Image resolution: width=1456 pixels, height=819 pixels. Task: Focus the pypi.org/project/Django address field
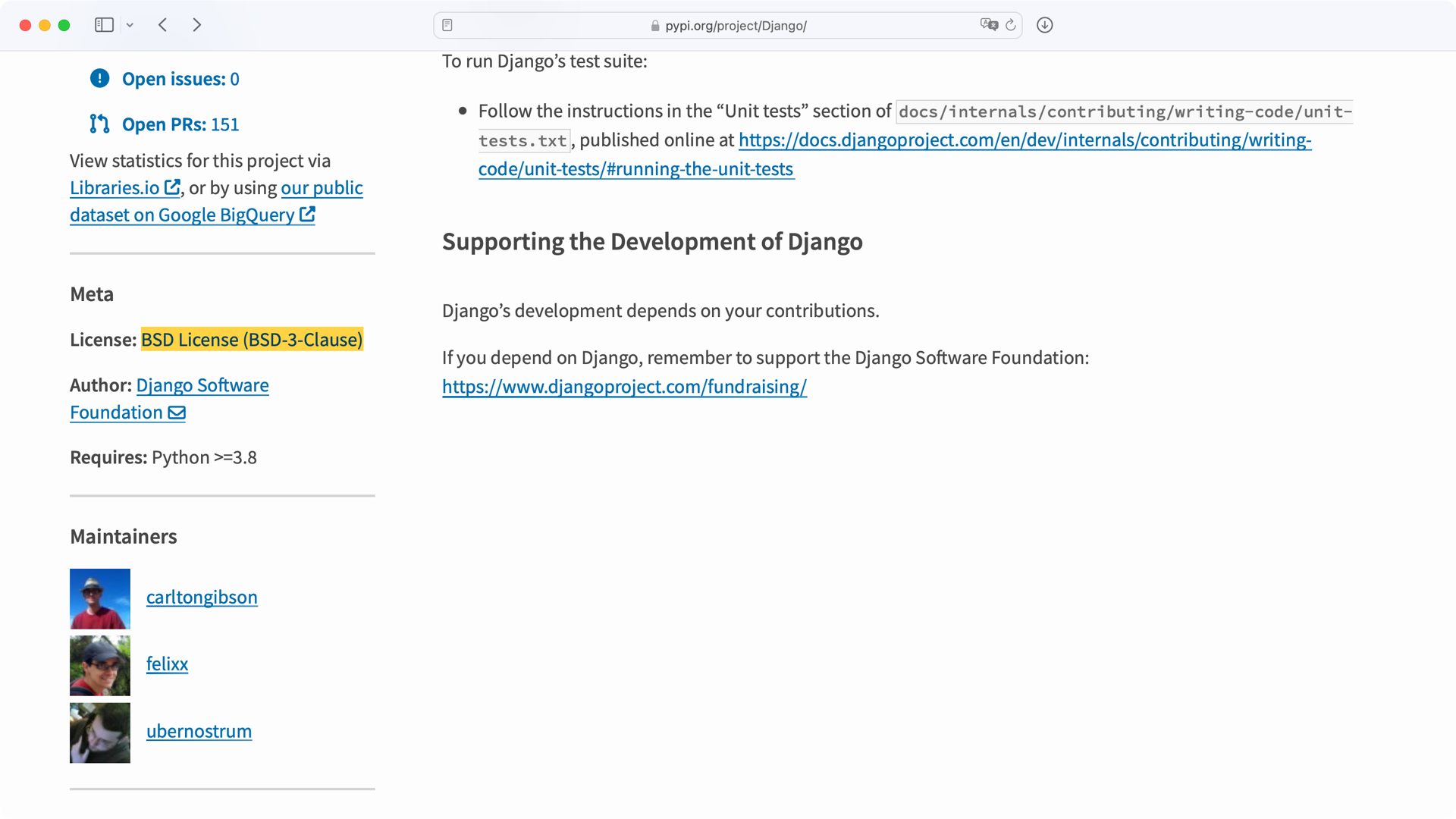[x=728, y=25]
